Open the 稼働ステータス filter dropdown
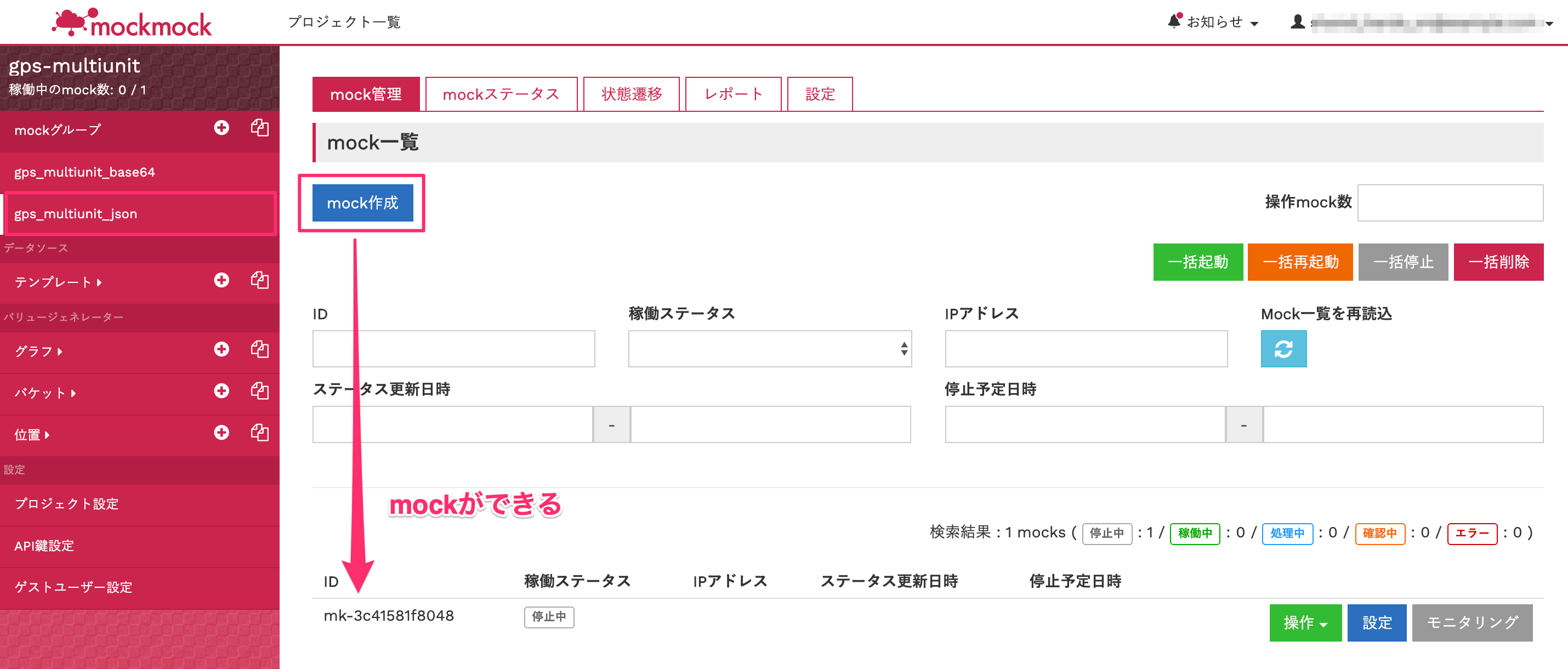The image size is (1568, 669). [x=769, y=349]
